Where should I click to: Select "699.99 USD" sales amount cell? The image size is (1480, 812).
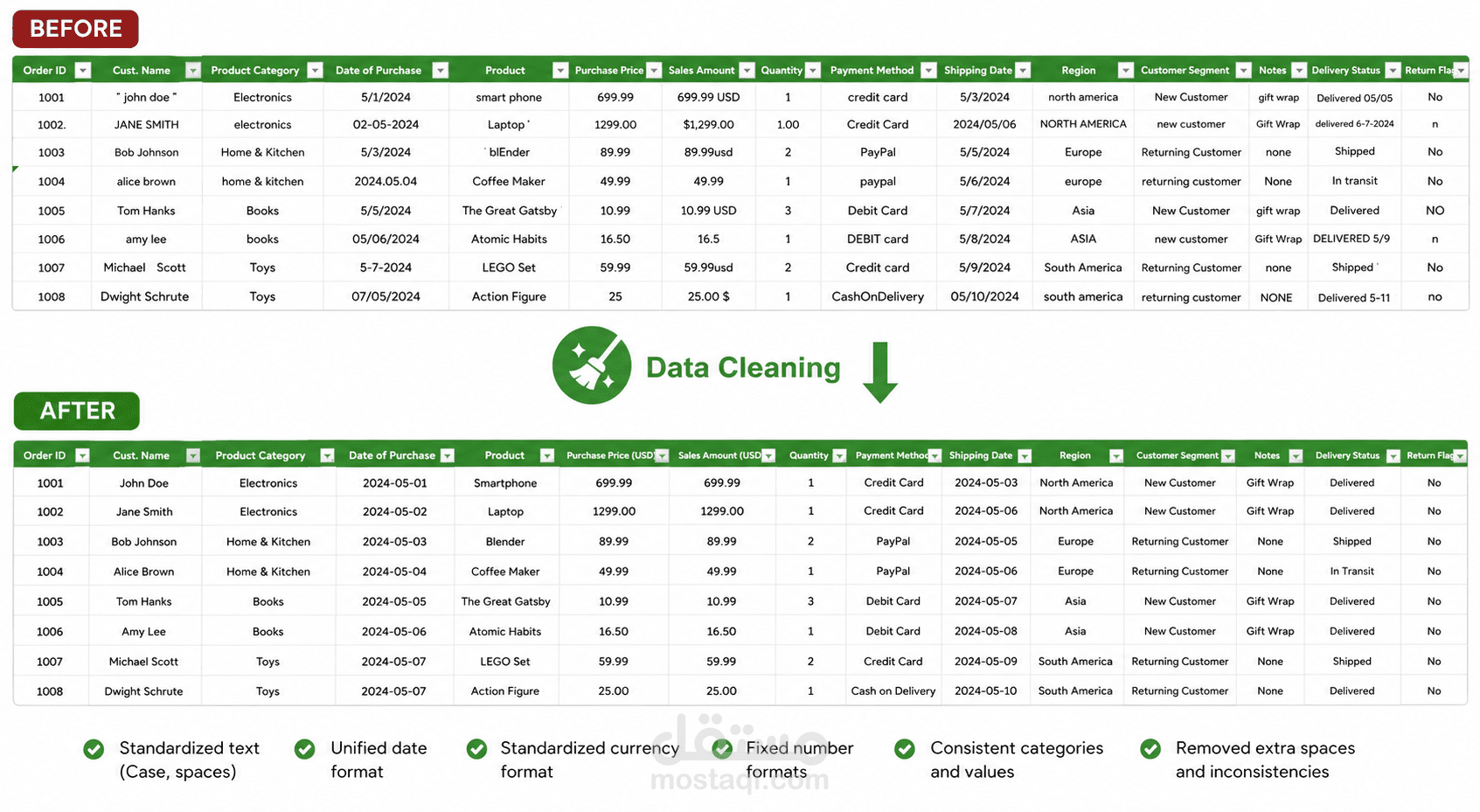(x=708, y=97)
